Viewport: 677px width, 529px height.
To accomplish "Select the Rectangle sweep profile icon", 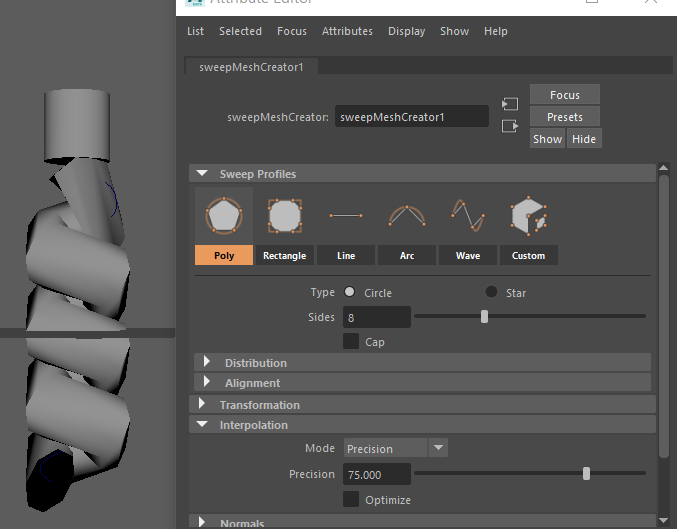I will click(x=285, y=215).
